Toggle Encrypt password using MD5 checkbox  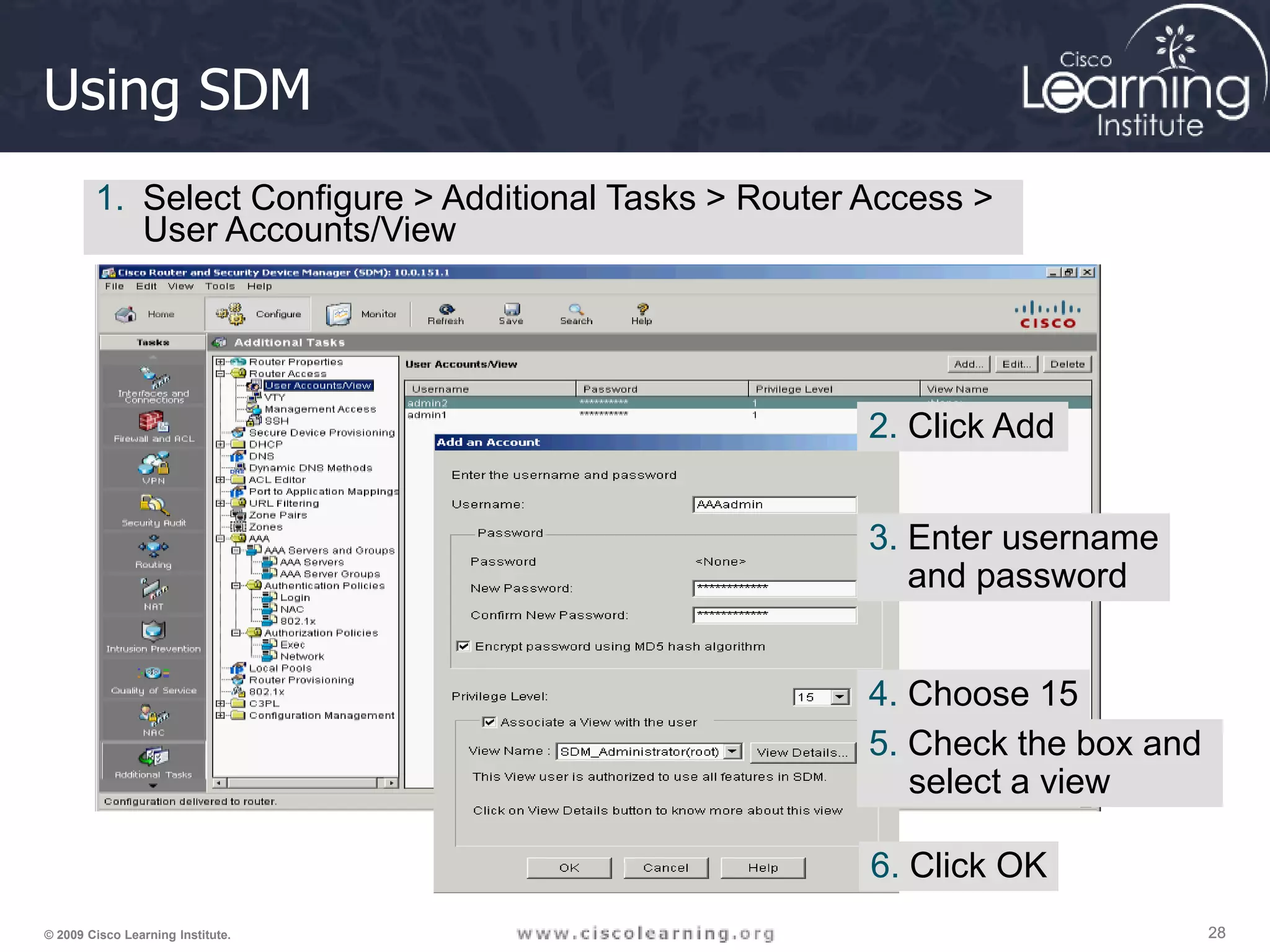tap(463, 646)
